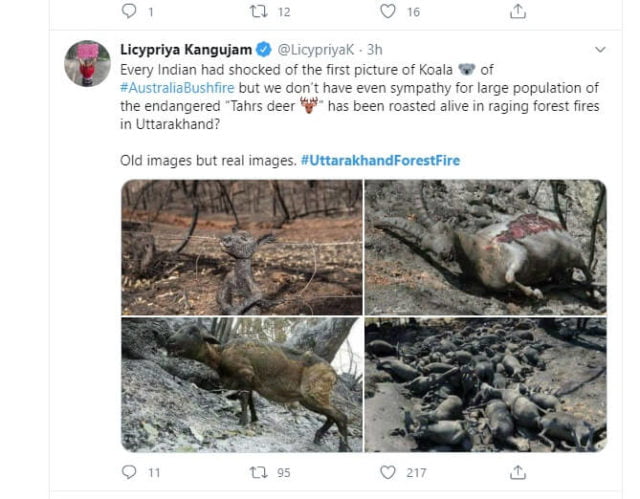Share Licypriya's Uttarakhand forest fire tweet
640x499 pixels.
(518, 471)
